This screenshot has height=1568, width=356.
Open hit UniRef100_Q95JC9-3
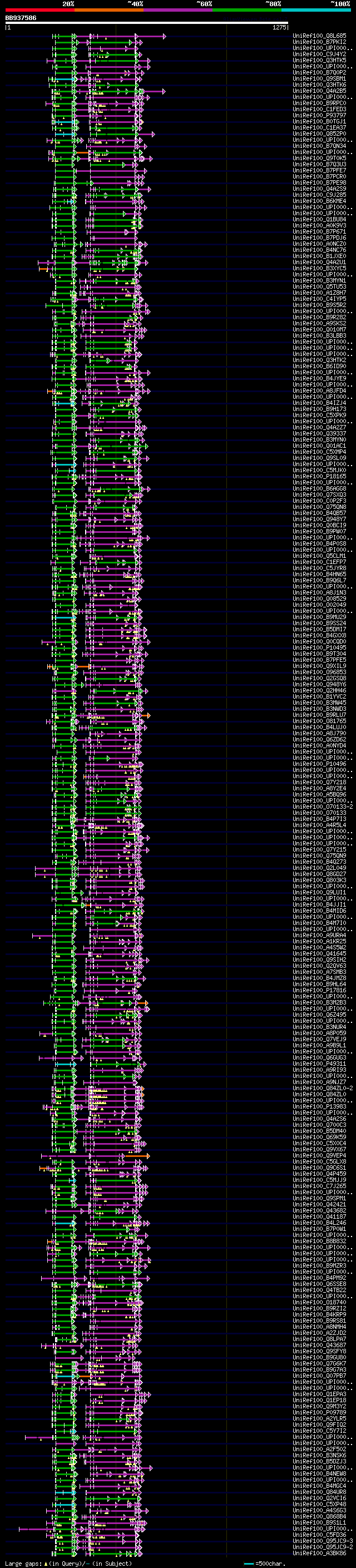(323, 1540)
